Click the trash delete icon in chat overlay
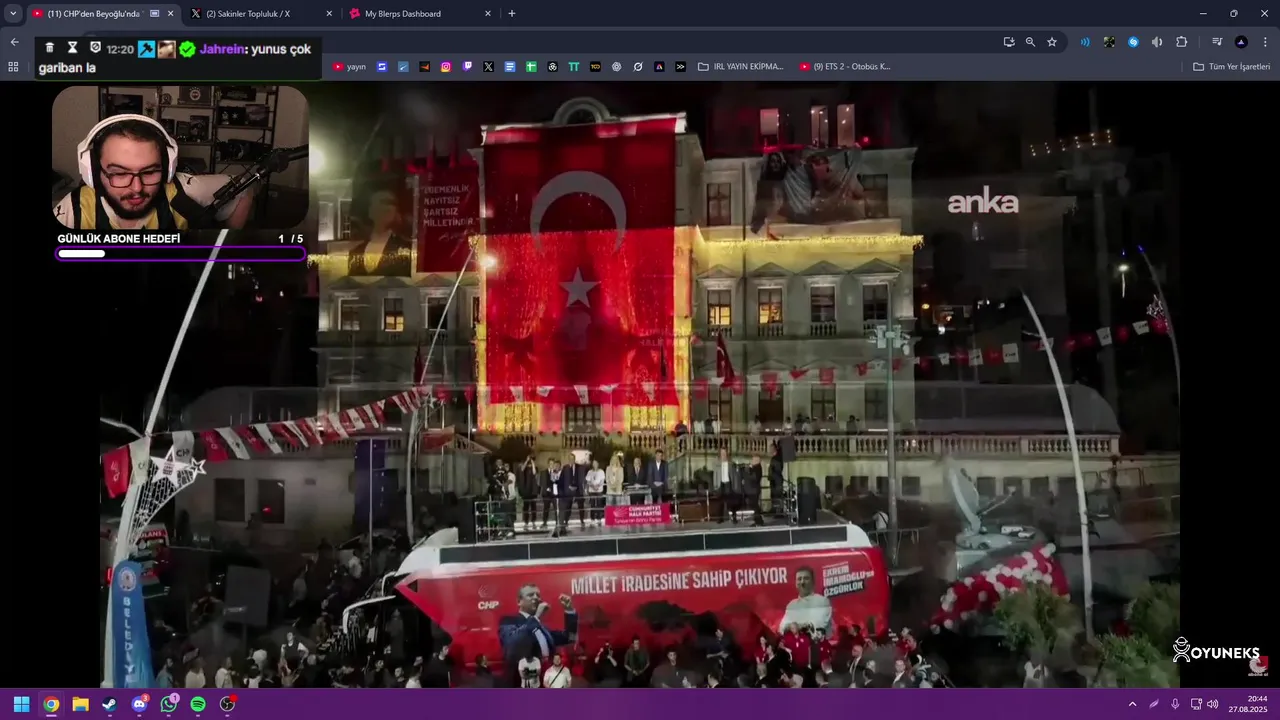This screenshot has width=1280, height=720. 50,48
